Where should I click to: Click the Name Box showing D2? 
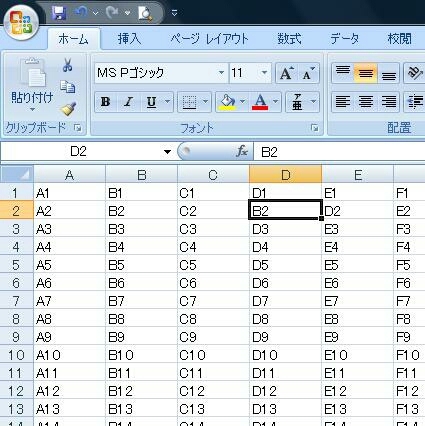(x=80, y=152)
